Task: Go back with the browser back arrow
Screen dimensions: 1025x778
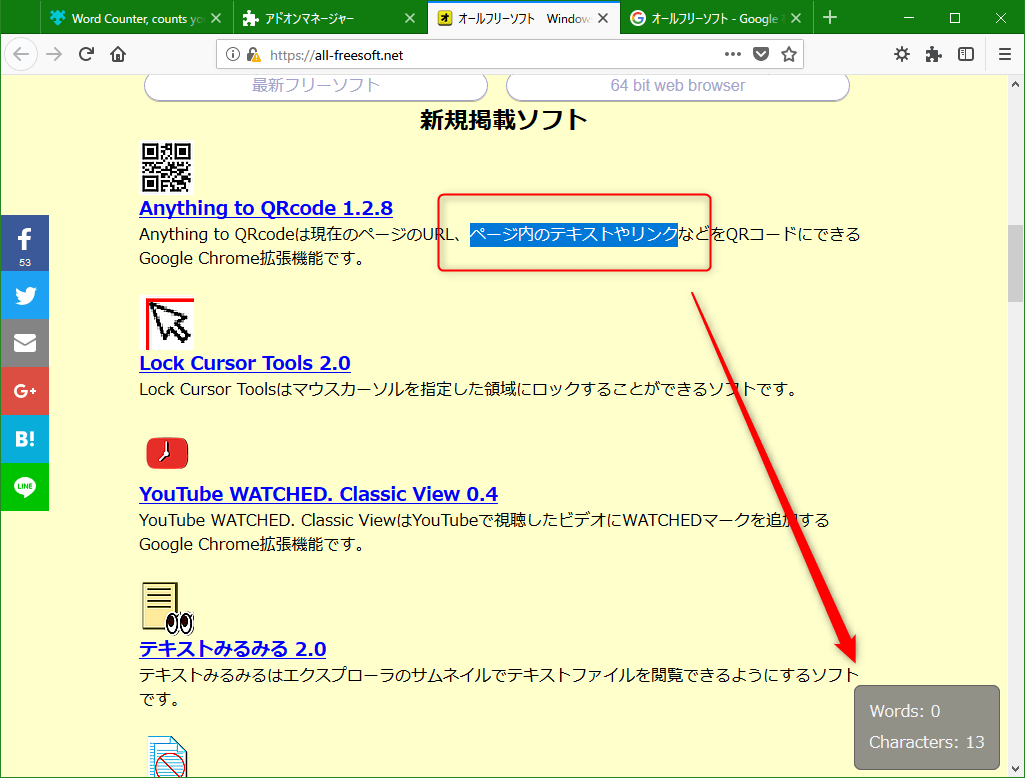Action: tap(22, 54)
